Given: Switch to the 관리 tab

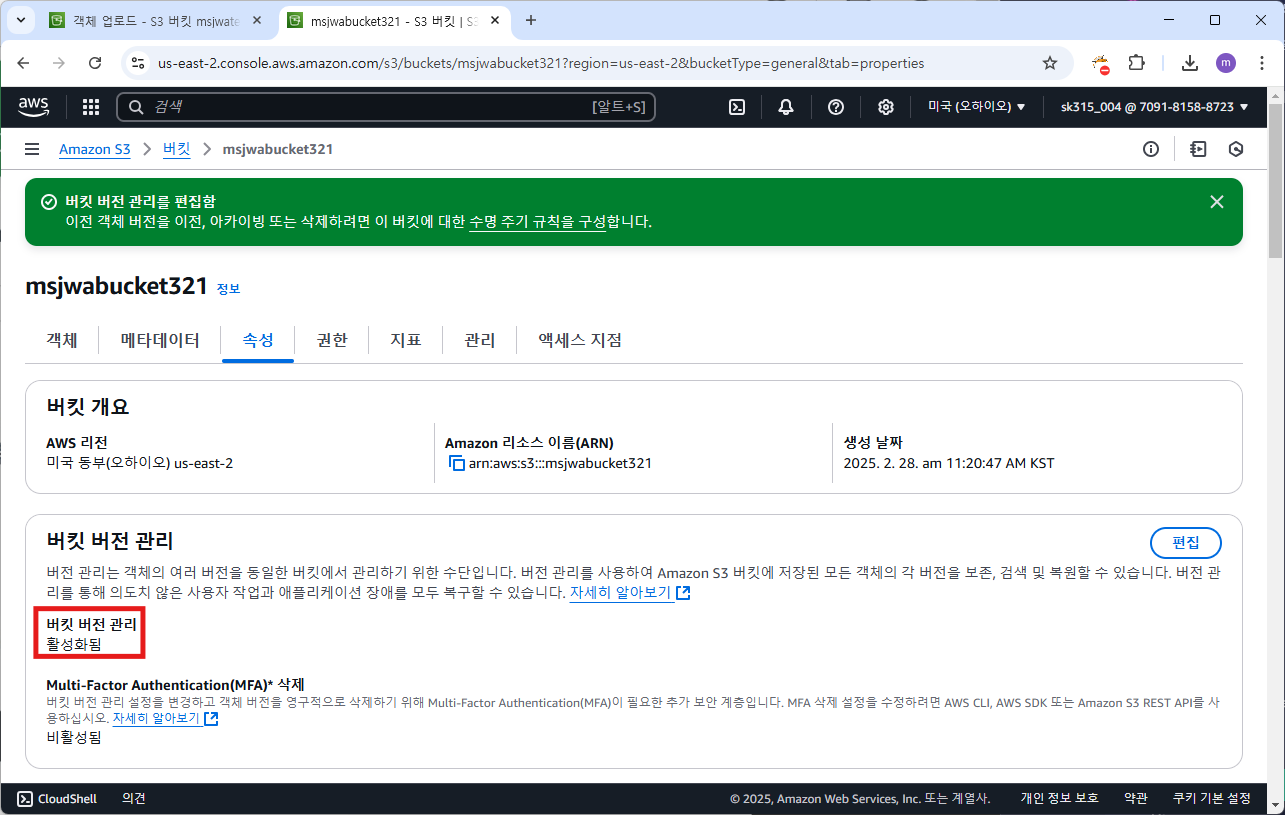Looking at the screenshot, I should [480, 340].
